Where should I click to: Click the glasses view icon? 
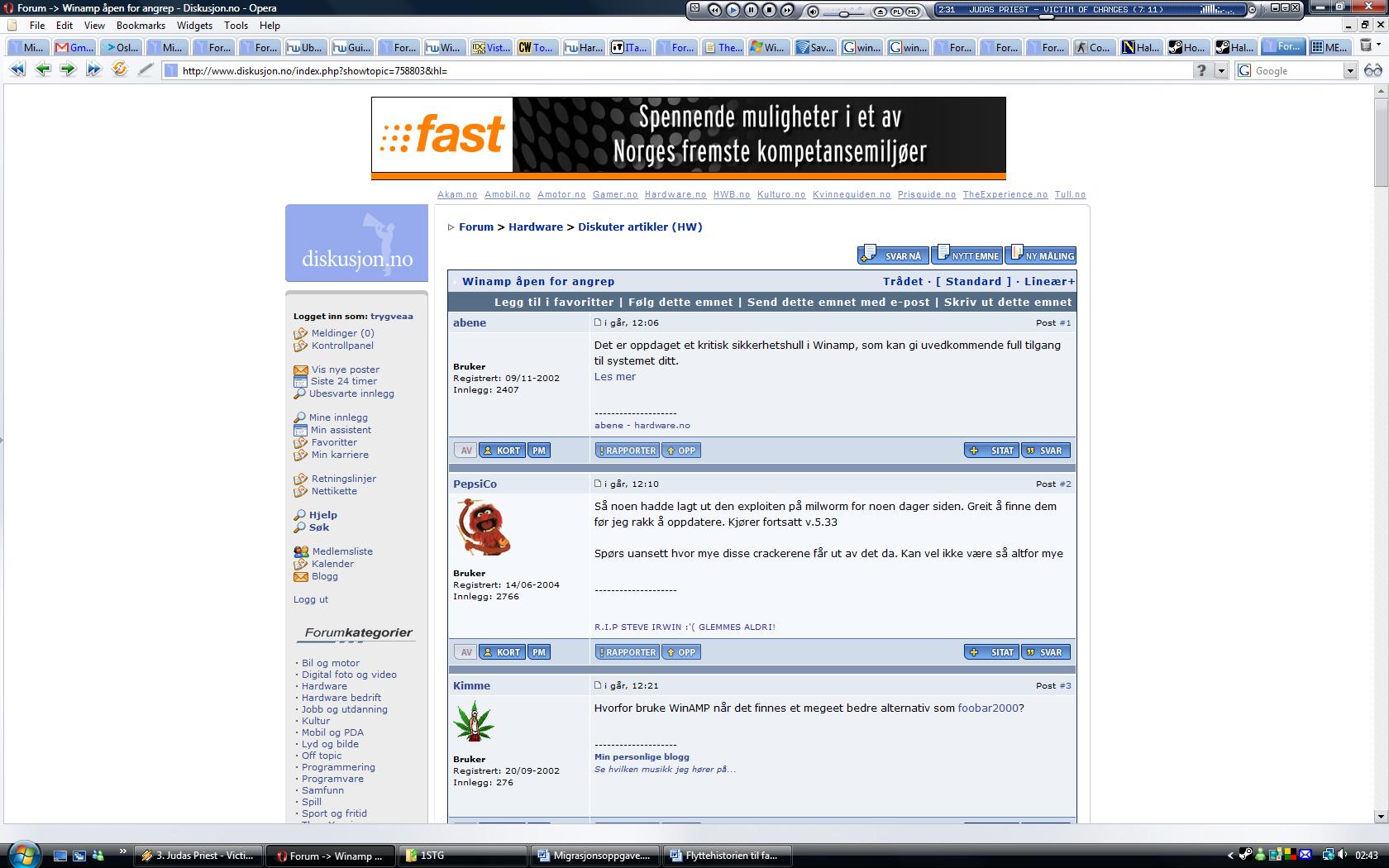1373,70
